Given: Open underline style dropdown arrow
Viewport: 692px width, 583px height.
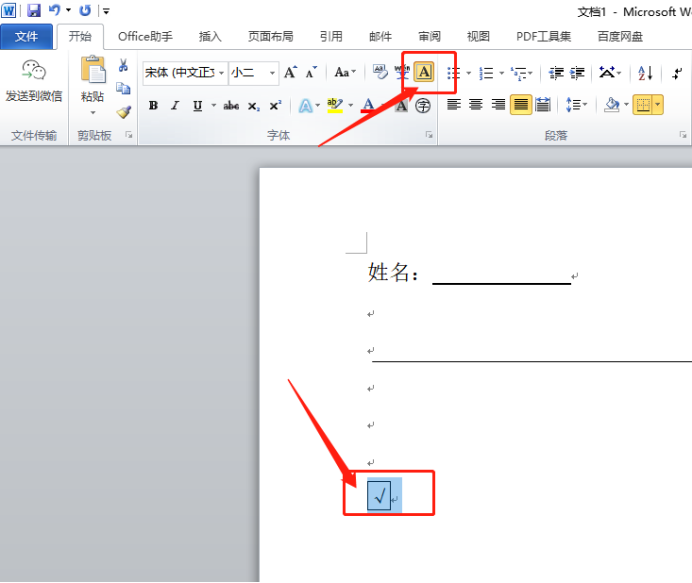Looking at the screenshot, I should [x=214, y=105].
